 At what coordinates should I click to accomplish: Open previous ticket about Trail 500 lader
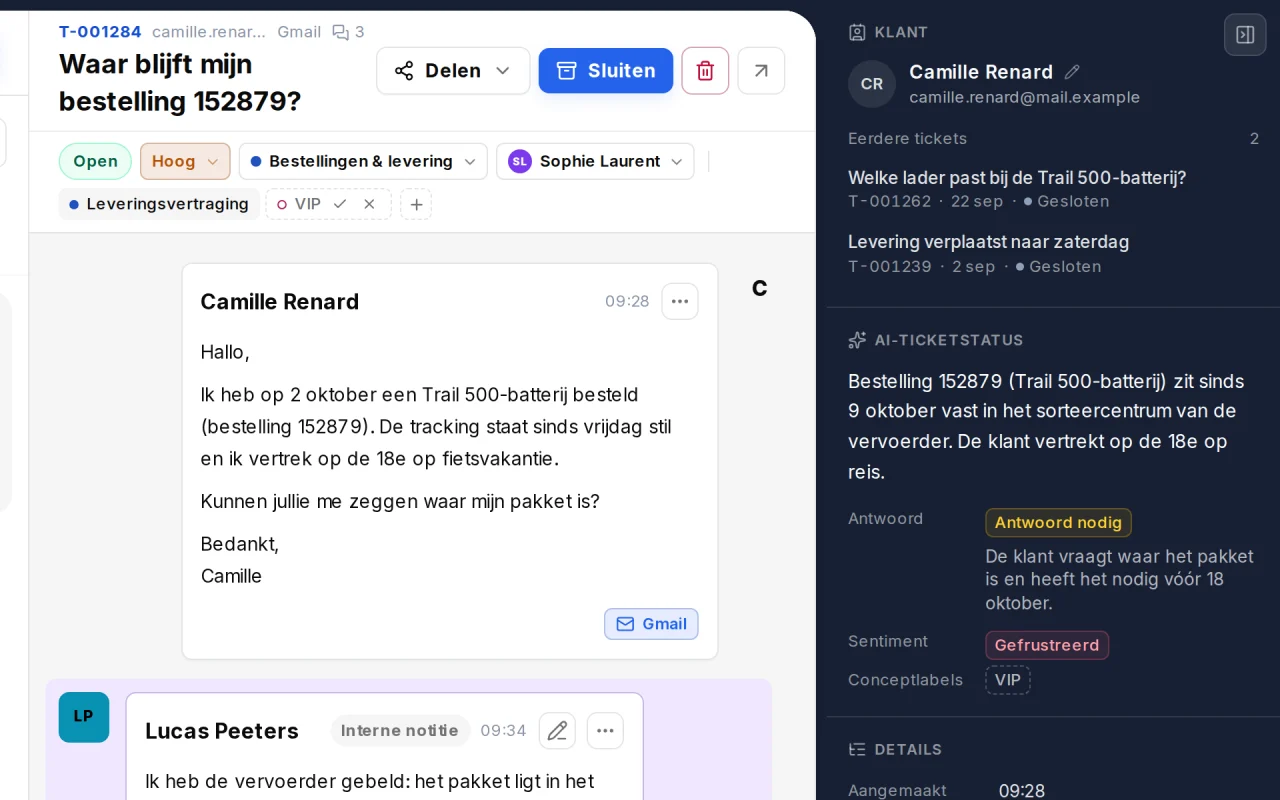click(1017, 178)
